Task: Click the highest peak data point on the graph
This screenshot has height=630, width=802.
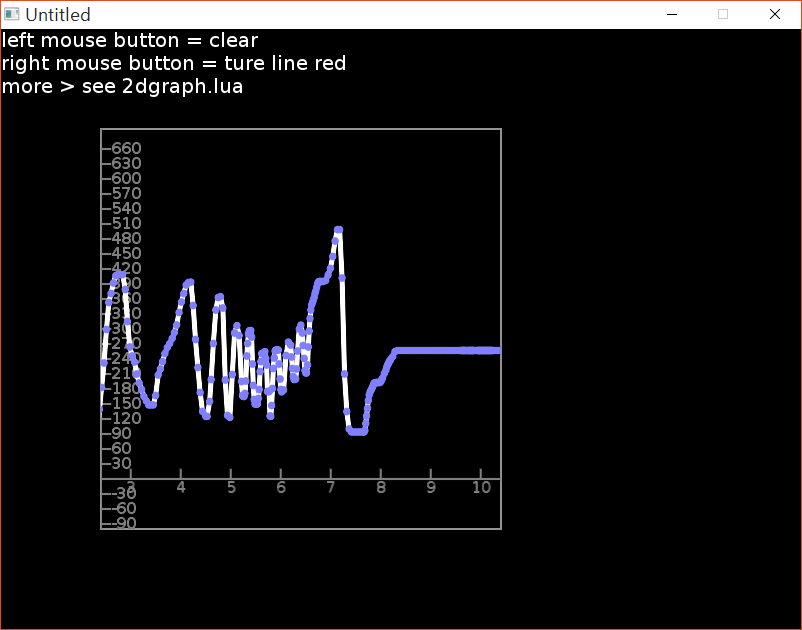Action: [339, 230]
